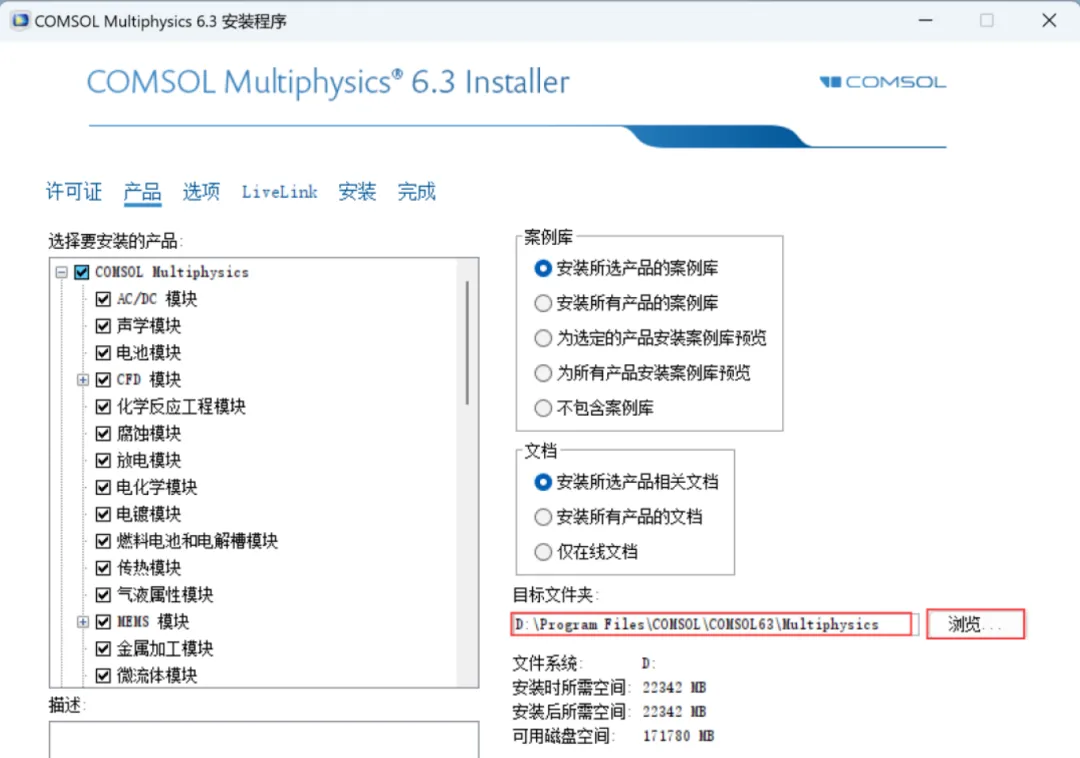Minimize the installer window

926,21
